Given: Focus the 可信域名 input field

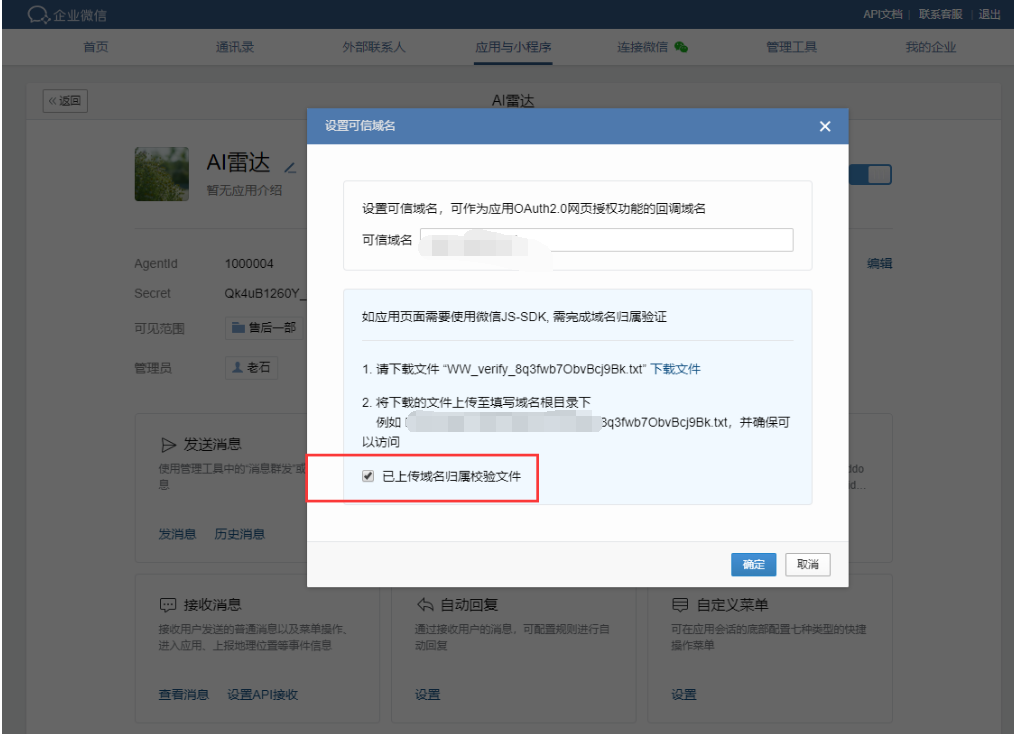Looking at the screenshot, I should tap(607, 240).
